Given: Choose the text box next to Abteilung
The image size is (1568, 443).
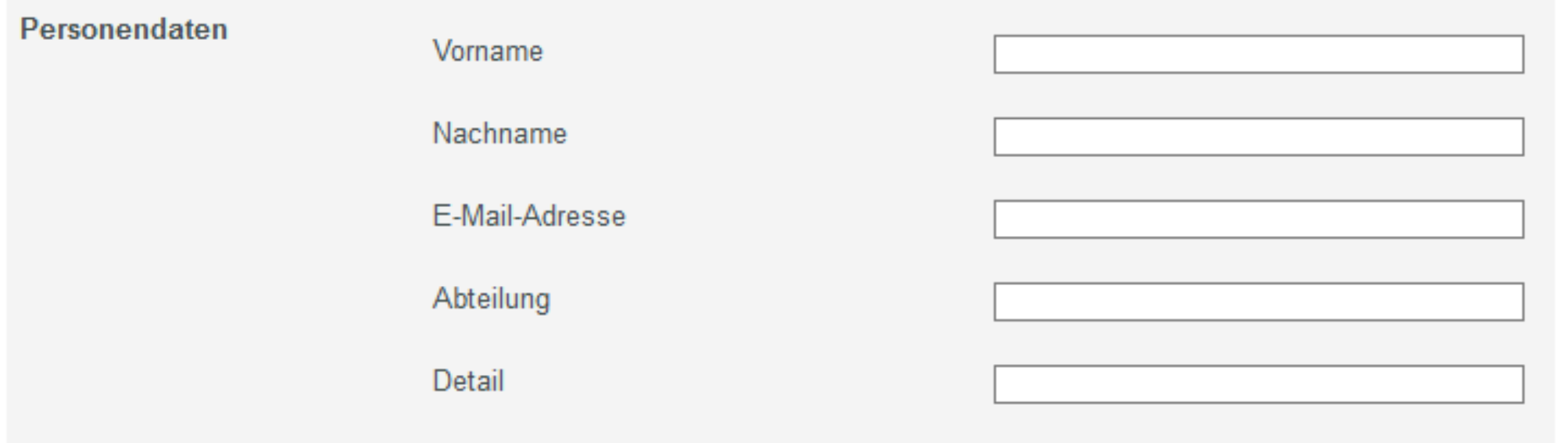Looking at the screenshot, I should coord(1258,302).
